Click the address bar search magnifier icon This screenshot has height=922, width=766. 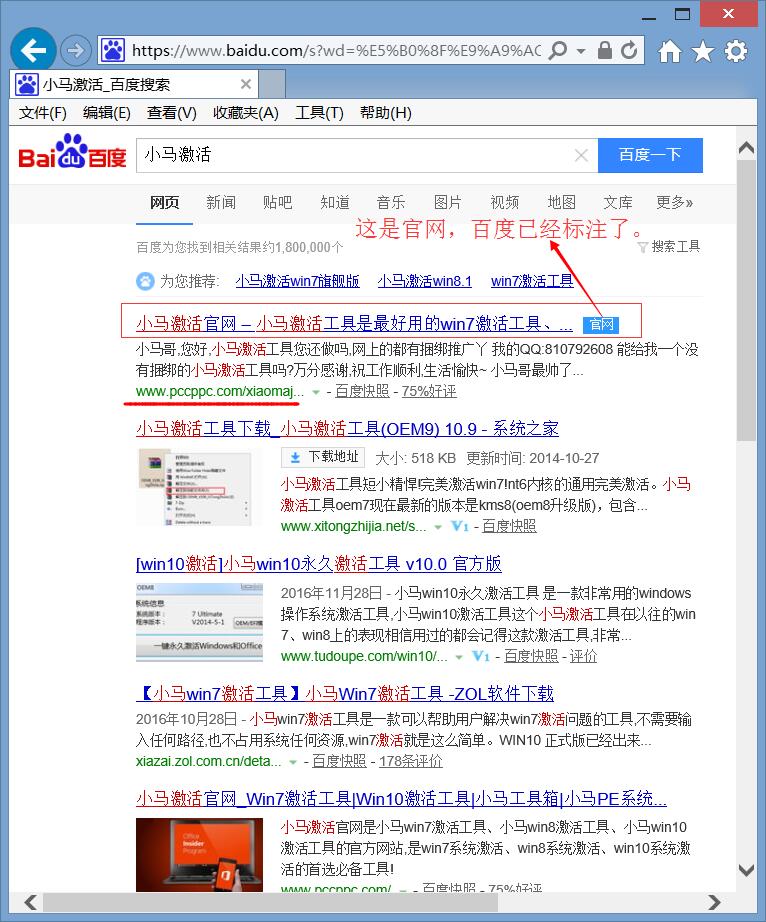click(x=557, y=51)
